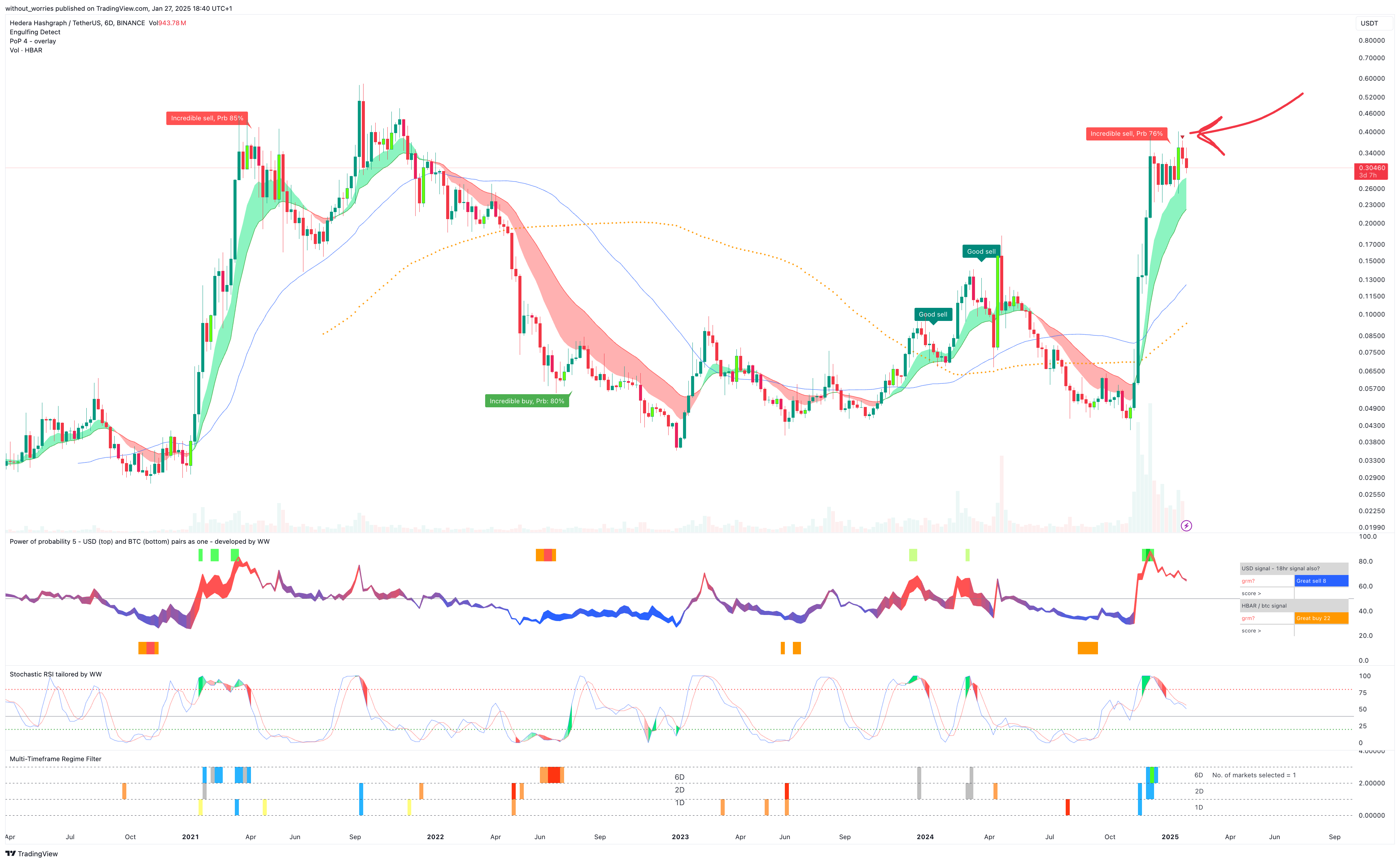
Task: Click the volume value 943.78 M
Action: 172,23
